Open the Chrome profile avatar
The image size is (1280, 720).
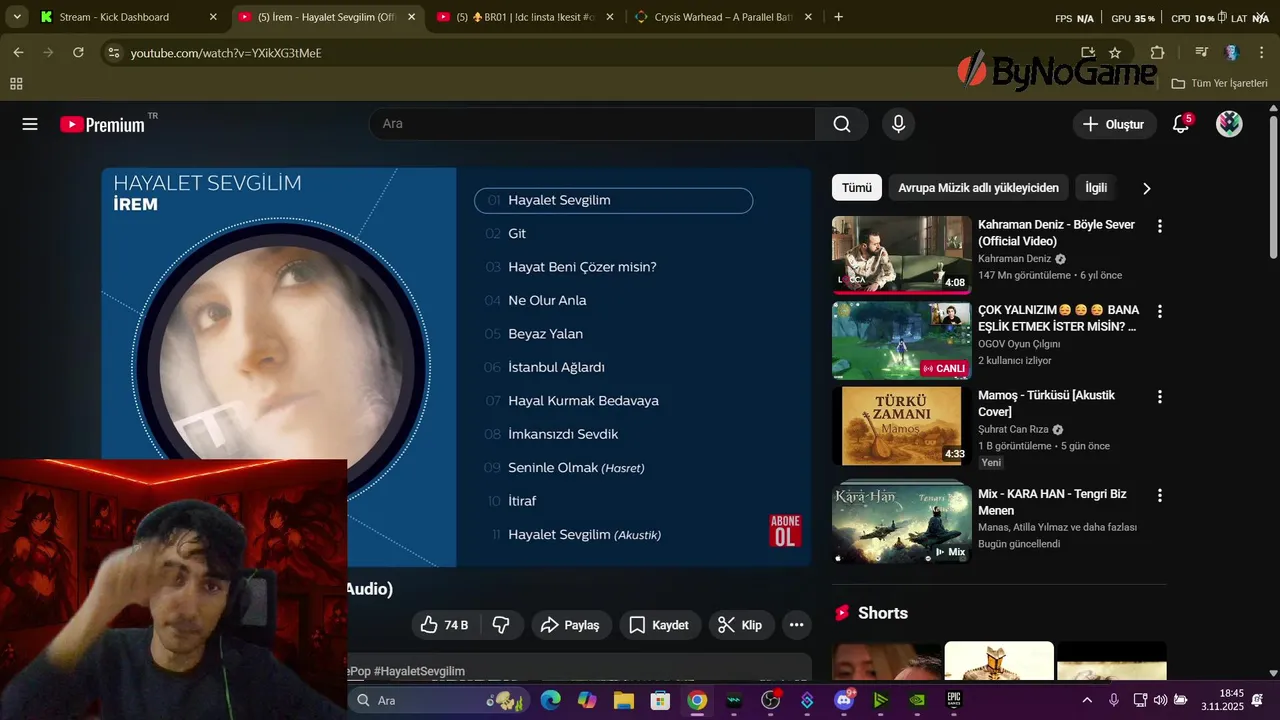point(1232,52)
